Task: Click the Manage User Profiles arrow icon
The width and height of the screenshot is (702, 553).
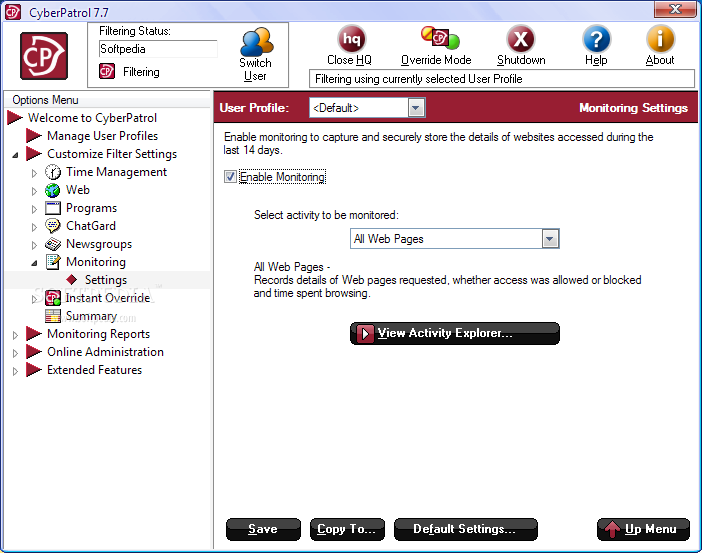Action: point(34,136)
